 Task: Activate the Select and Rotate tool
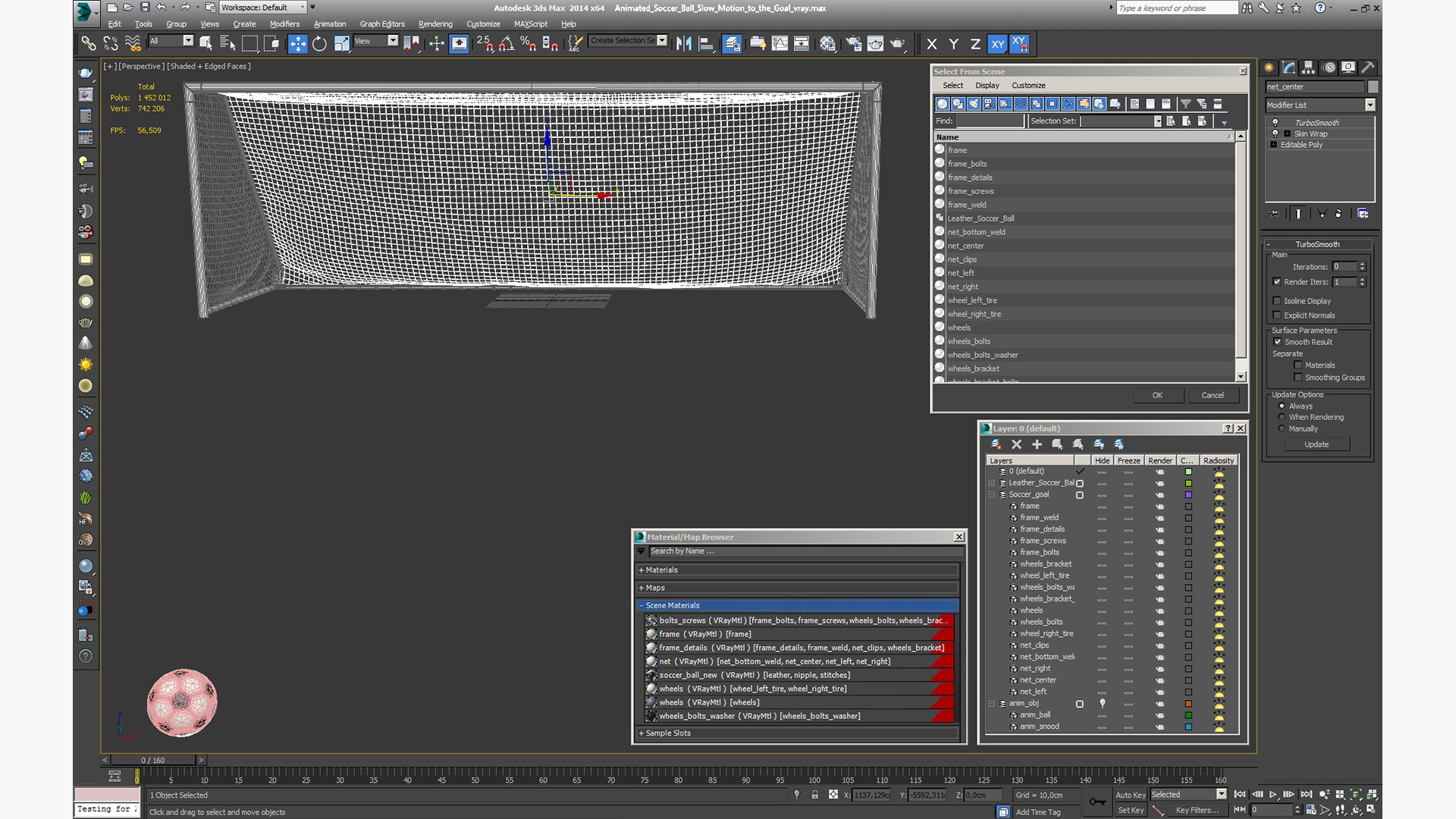pos(319,44)
